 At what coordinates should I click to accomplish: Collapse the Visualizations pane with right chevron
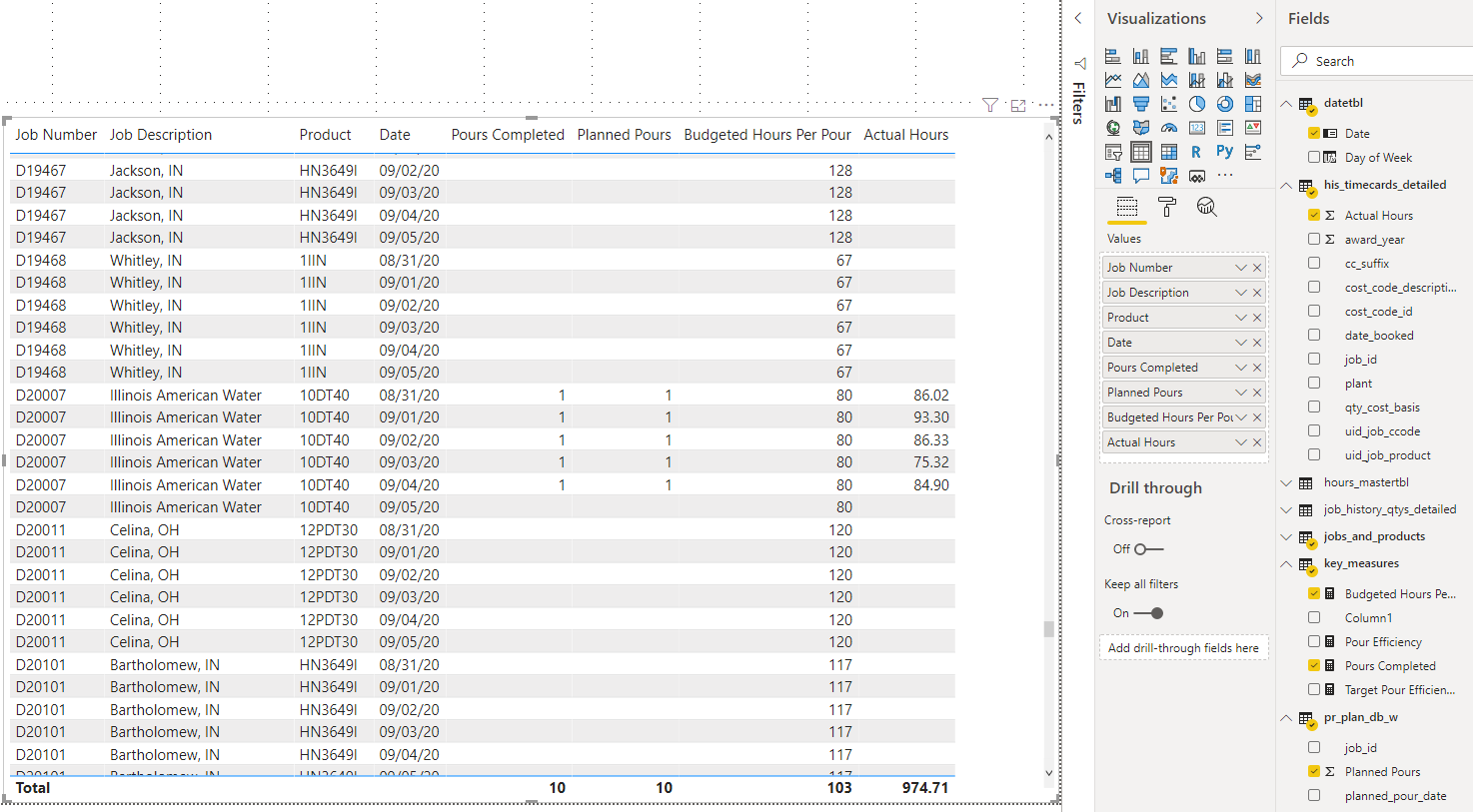click(x=1259, y=18)
